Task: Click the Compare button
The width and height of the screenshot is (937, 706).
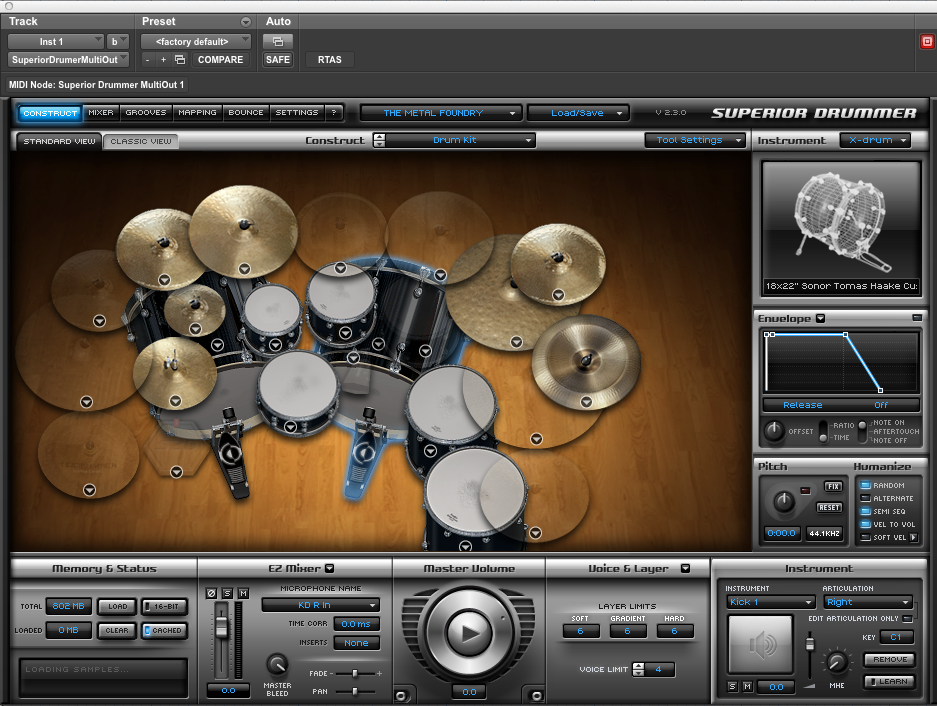Action: click(221, 59)
